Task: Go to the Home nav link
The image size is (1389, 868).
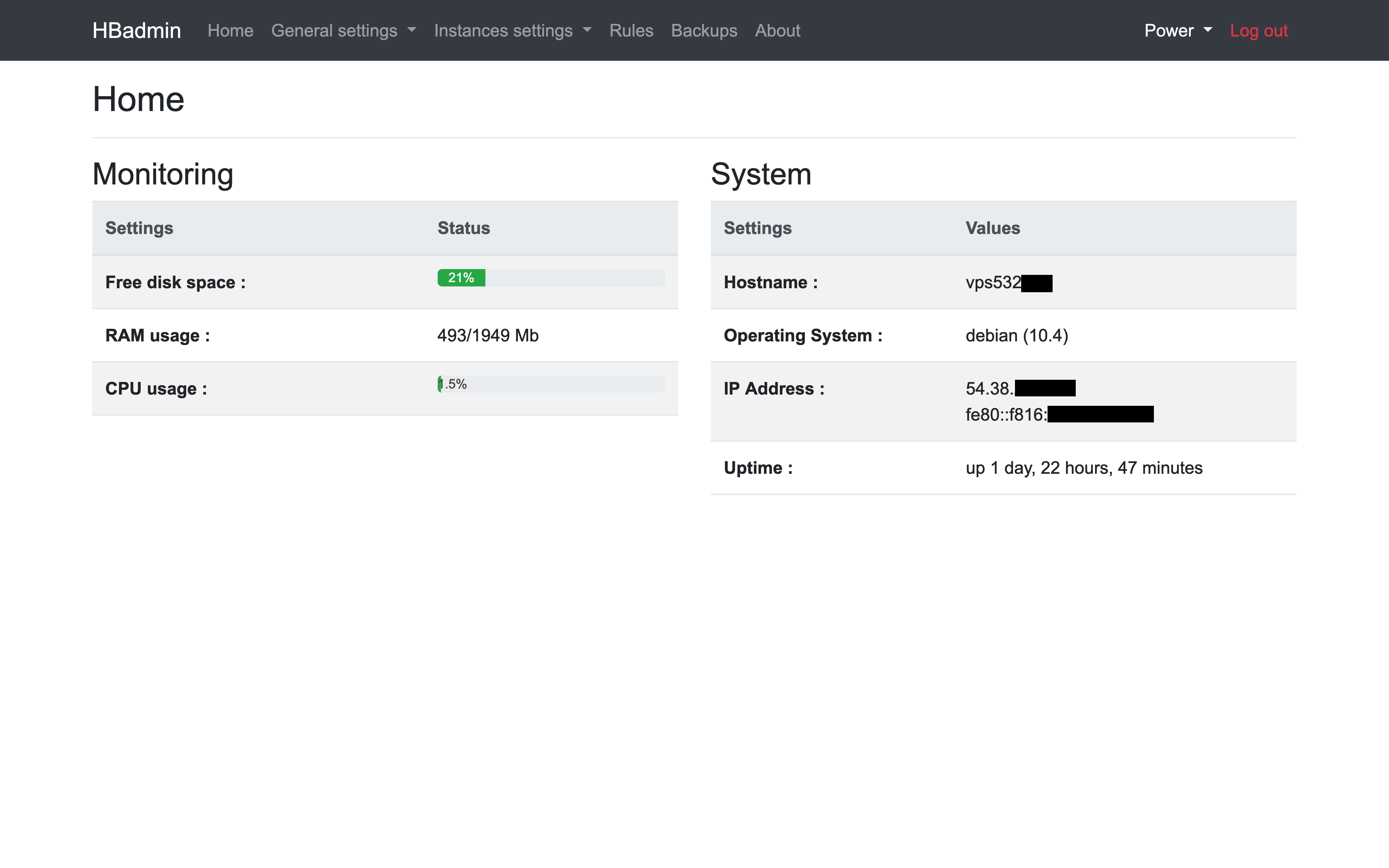Action: tap(230, 30)
